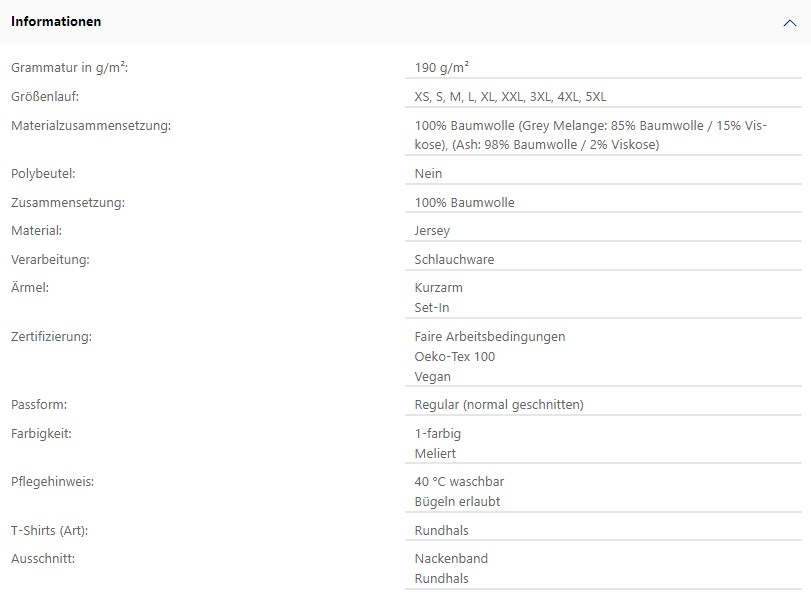Click the 40 °C waschbar care note
The image size is (811, 604).
click(459, 481)
